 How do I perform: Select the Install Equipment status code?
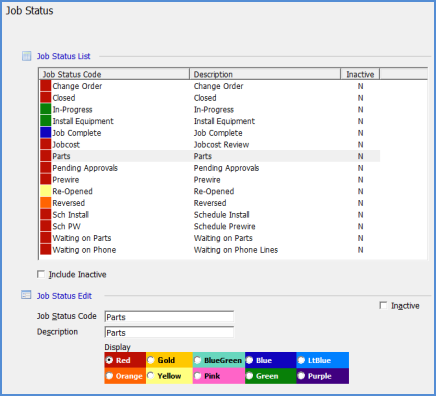(83, 121)
